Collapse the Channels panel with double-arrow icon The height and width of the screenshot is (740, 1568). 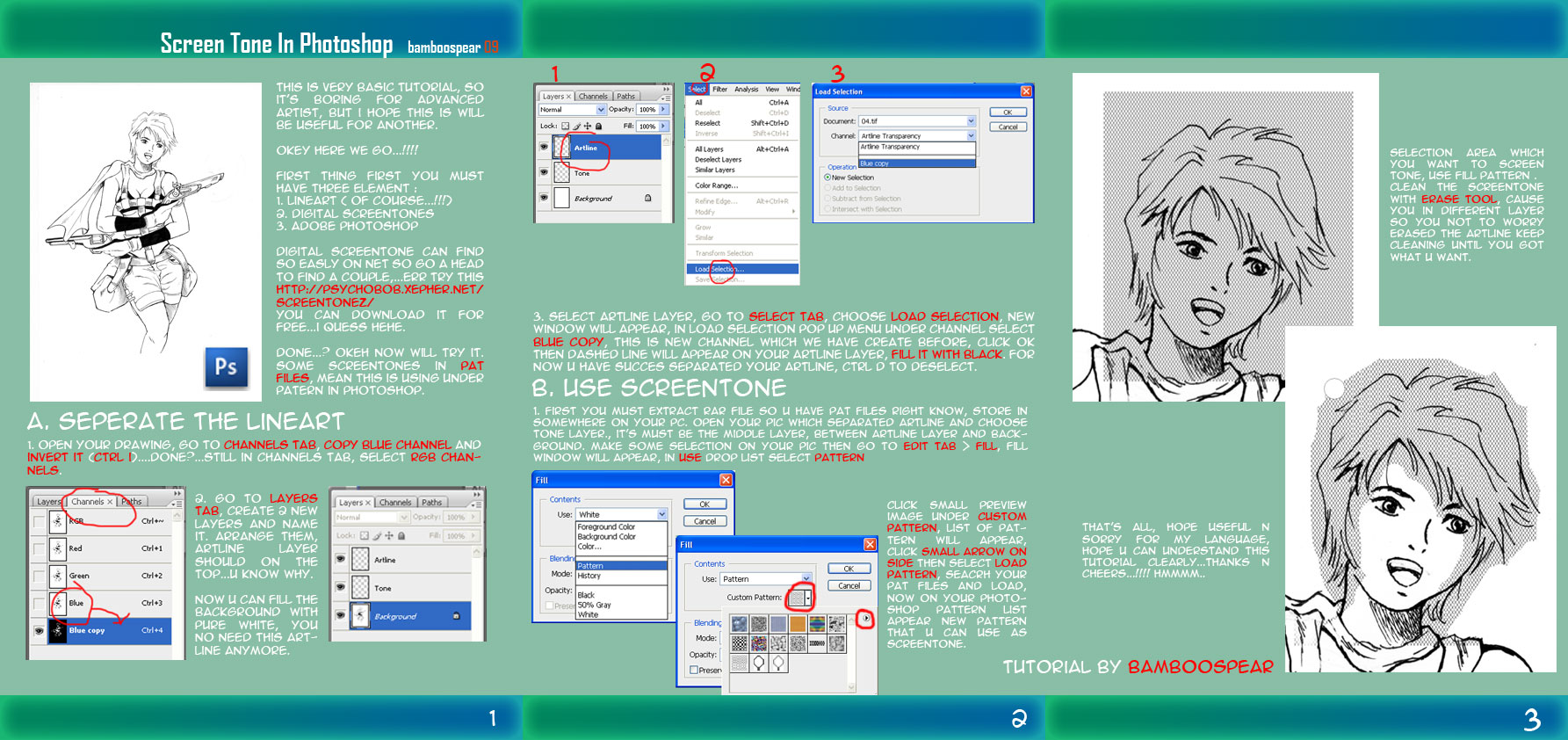(177, 494)
